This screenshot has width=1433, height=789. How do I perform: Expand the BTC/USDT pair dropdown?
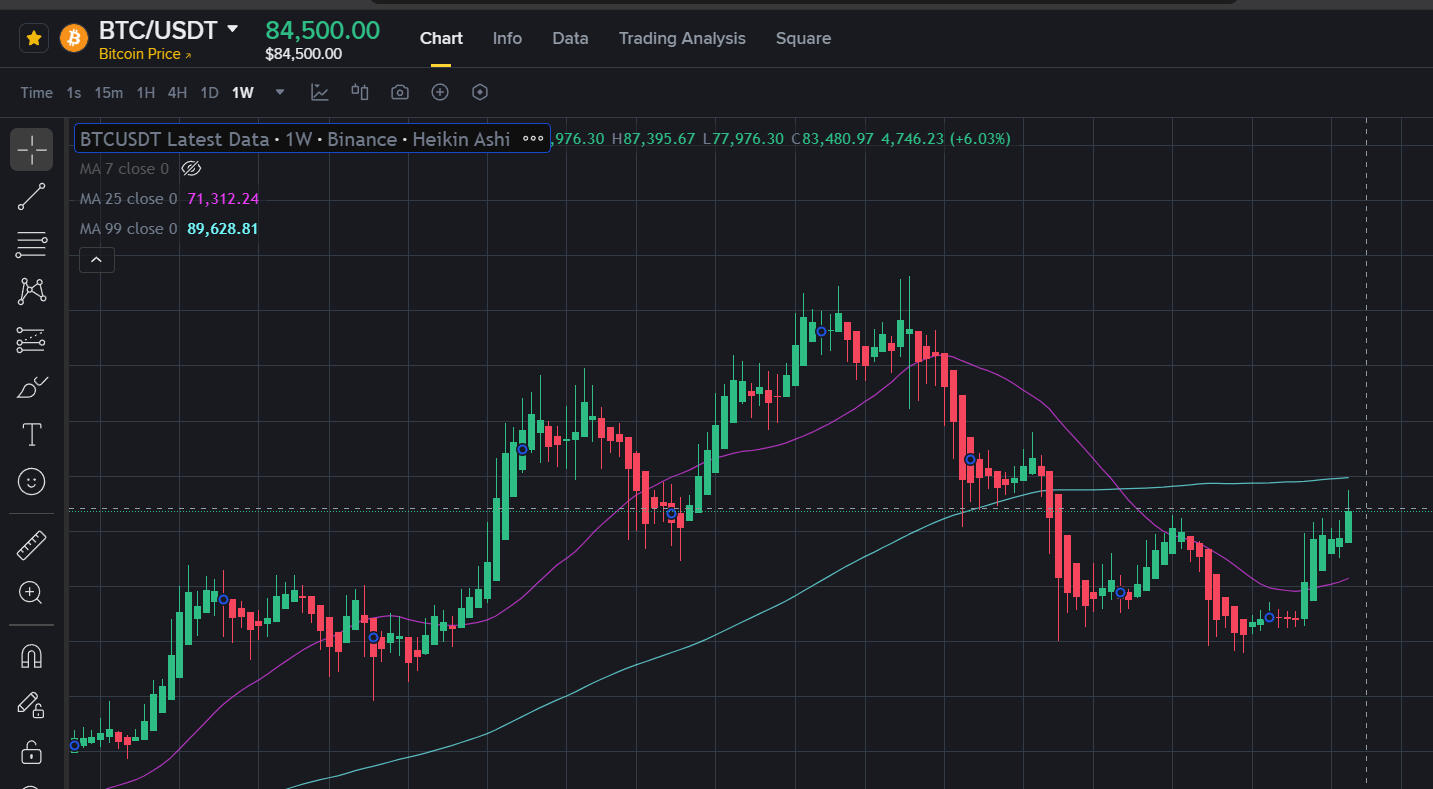[x=233, y=29]
